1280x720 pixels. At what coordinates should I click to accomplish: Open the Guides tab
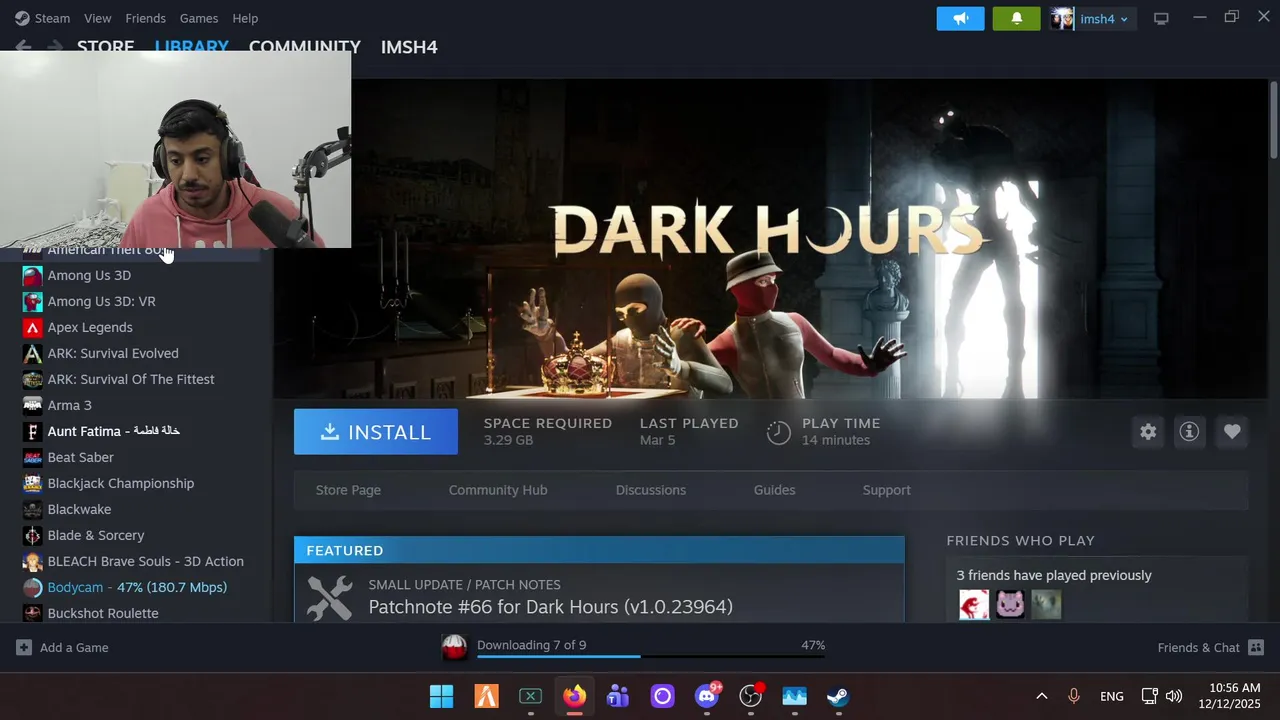click(774, 490)
